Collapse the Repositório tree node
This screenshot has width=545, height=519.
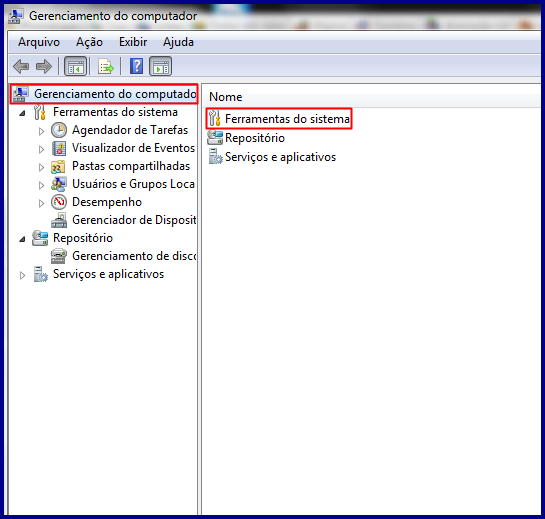pos(23,239)
